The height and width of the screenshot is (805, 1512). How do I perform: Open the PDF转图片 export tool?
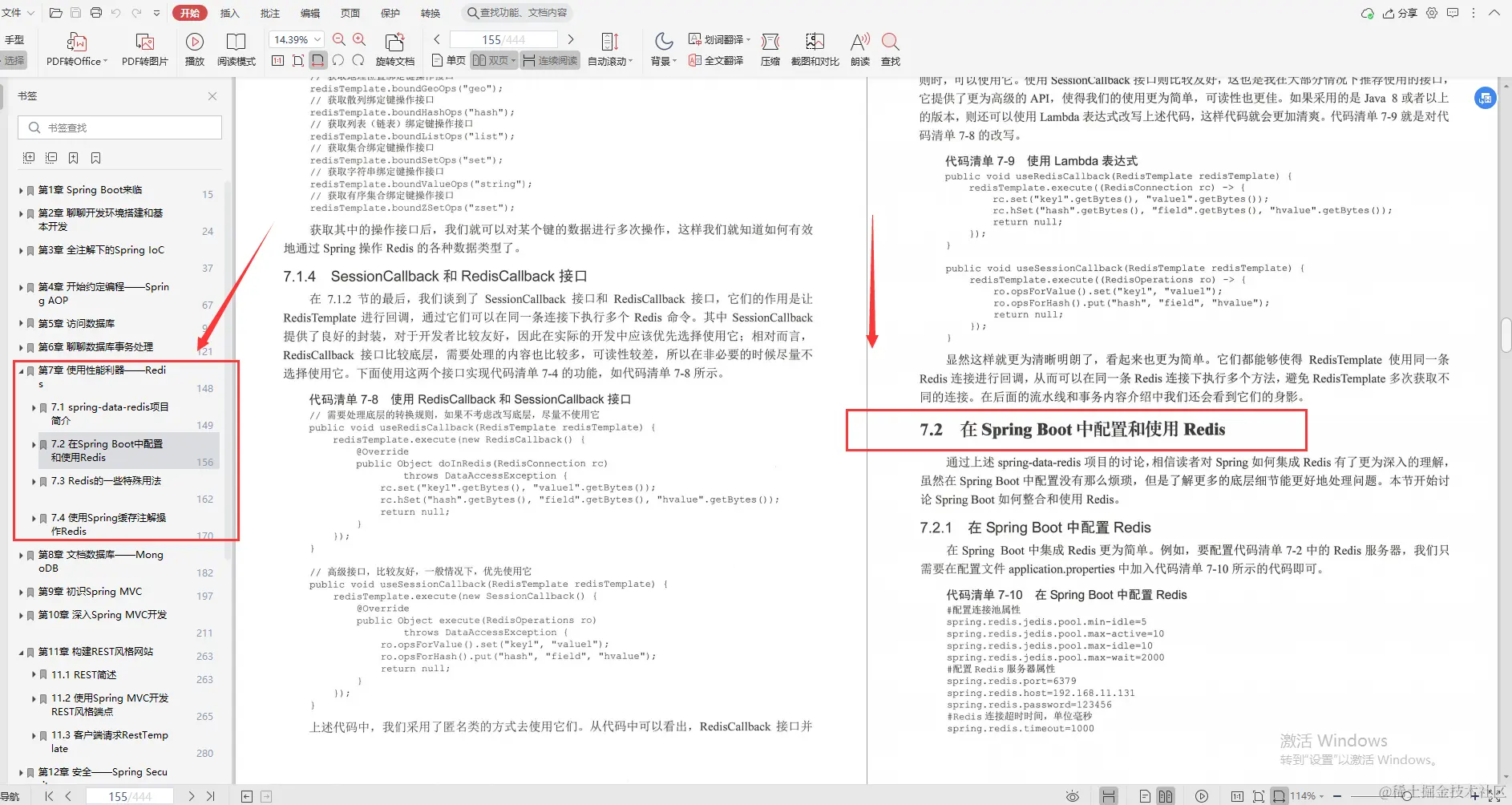[145, 48]
